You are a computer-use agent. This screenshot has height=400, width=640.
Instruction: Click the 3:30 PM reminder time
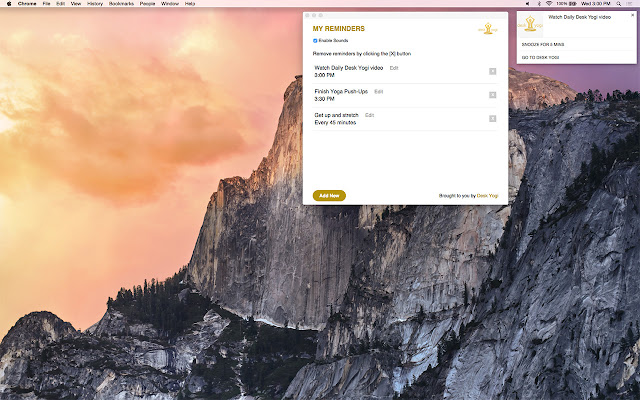(324, 99)
